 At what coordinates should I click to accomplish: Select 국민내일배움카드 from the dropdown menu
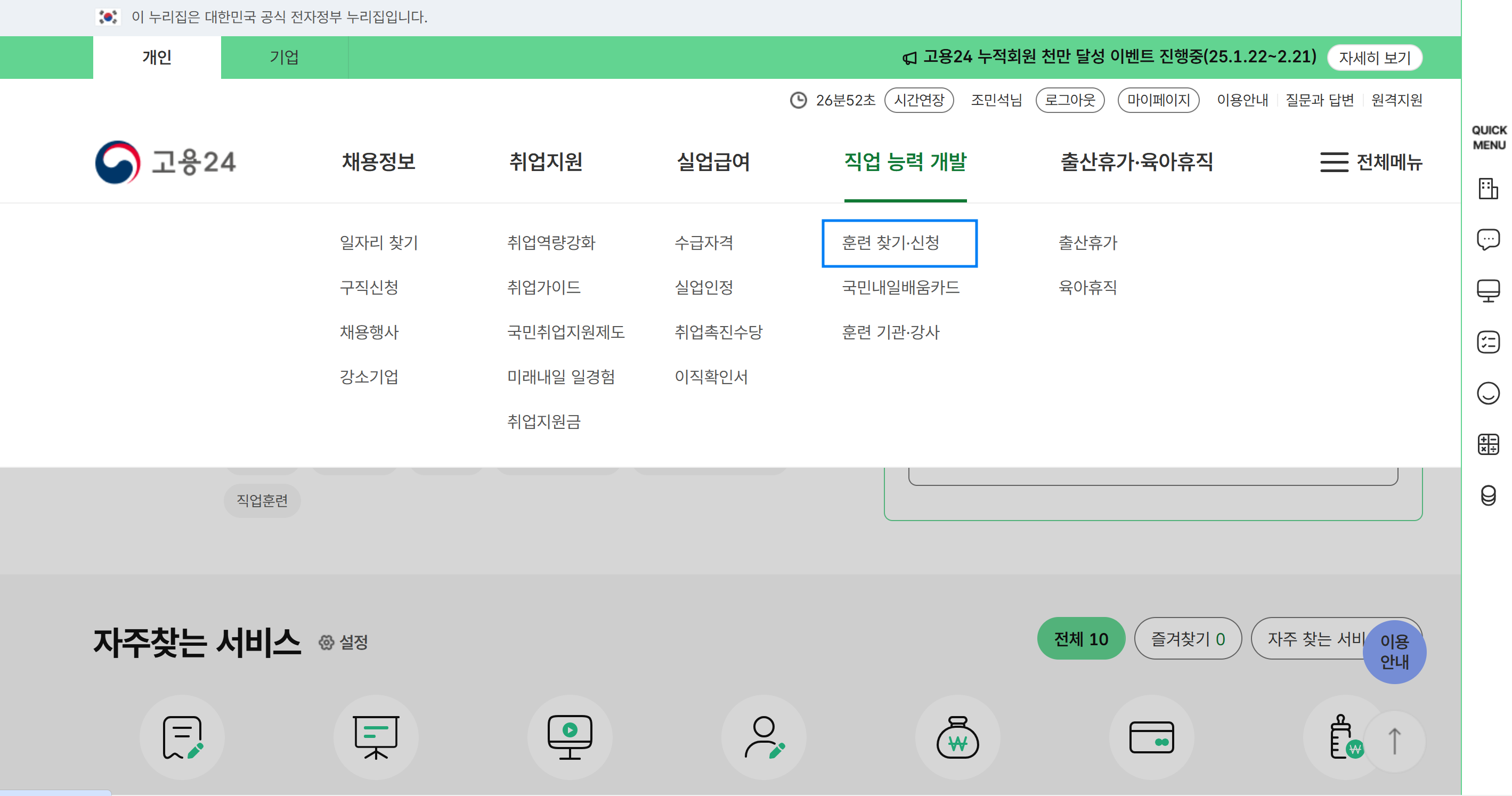[900, 288]
